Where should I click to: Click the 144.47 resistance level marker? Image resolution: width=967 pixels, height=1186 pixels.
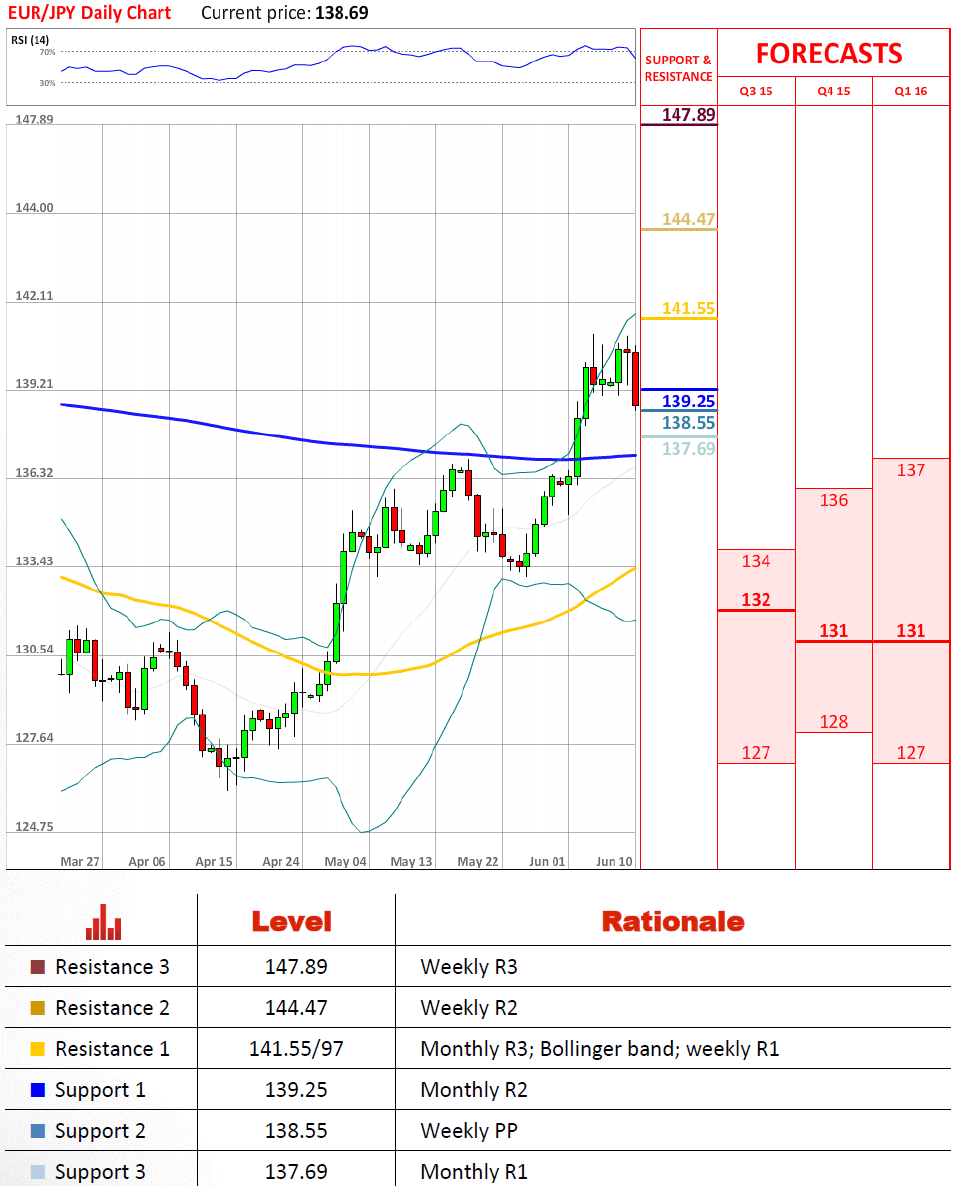688,219
